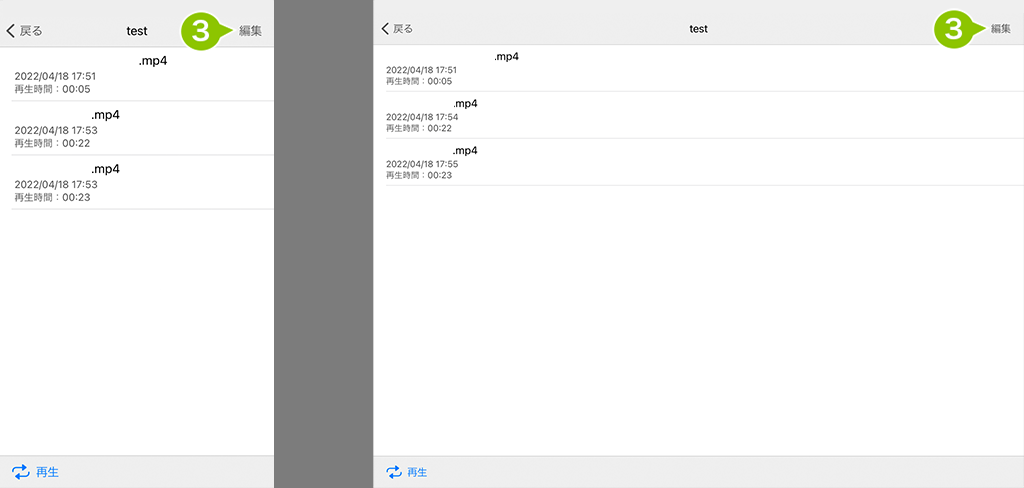Click the test title in left panel
Image resolution: width=1024 pixels, height=488 pixels.
[137, 31]
